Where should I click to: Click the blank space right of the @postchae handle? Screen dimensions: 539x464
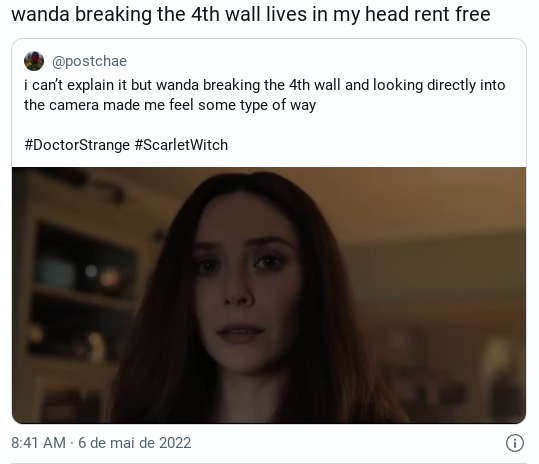click(x=326, y=61)
